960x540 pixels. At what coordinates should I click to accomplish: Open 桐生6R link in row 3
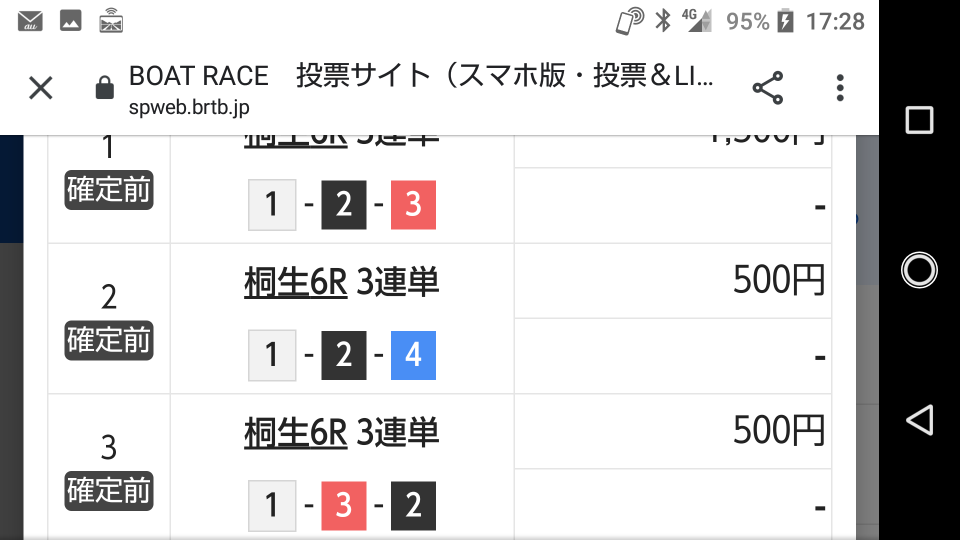(296, 432)
